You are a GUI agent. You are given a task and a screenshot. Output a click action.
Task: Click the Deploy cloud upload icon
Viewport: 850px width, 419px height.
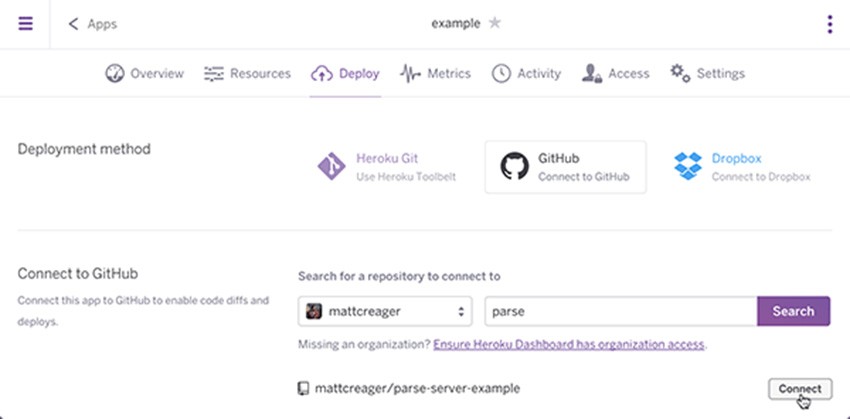(x=321, y=74)
